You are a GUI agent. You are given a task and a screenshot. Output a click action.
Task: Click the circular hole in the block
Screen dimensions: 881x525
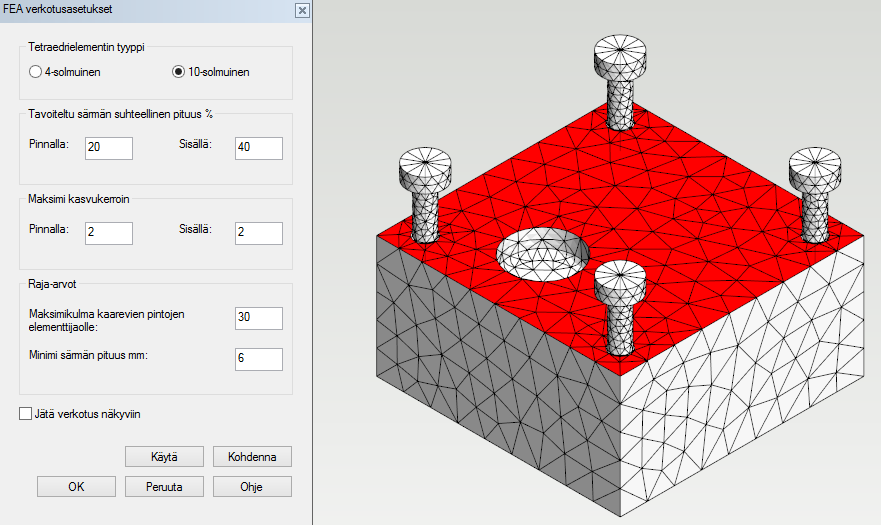[541, 250]
